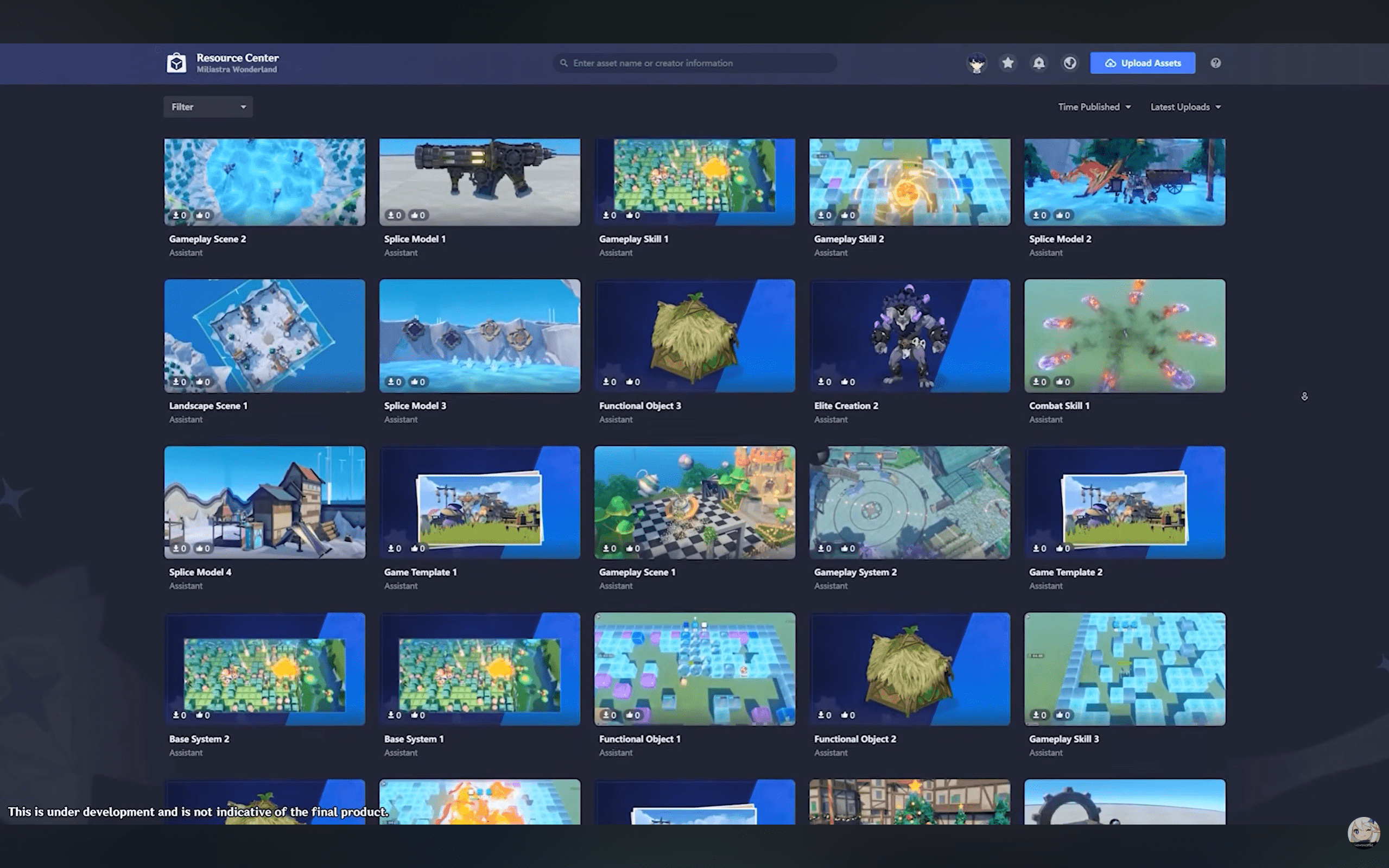
Task: Open the Time Published sort dropdown
Action: click(1095, 107)
